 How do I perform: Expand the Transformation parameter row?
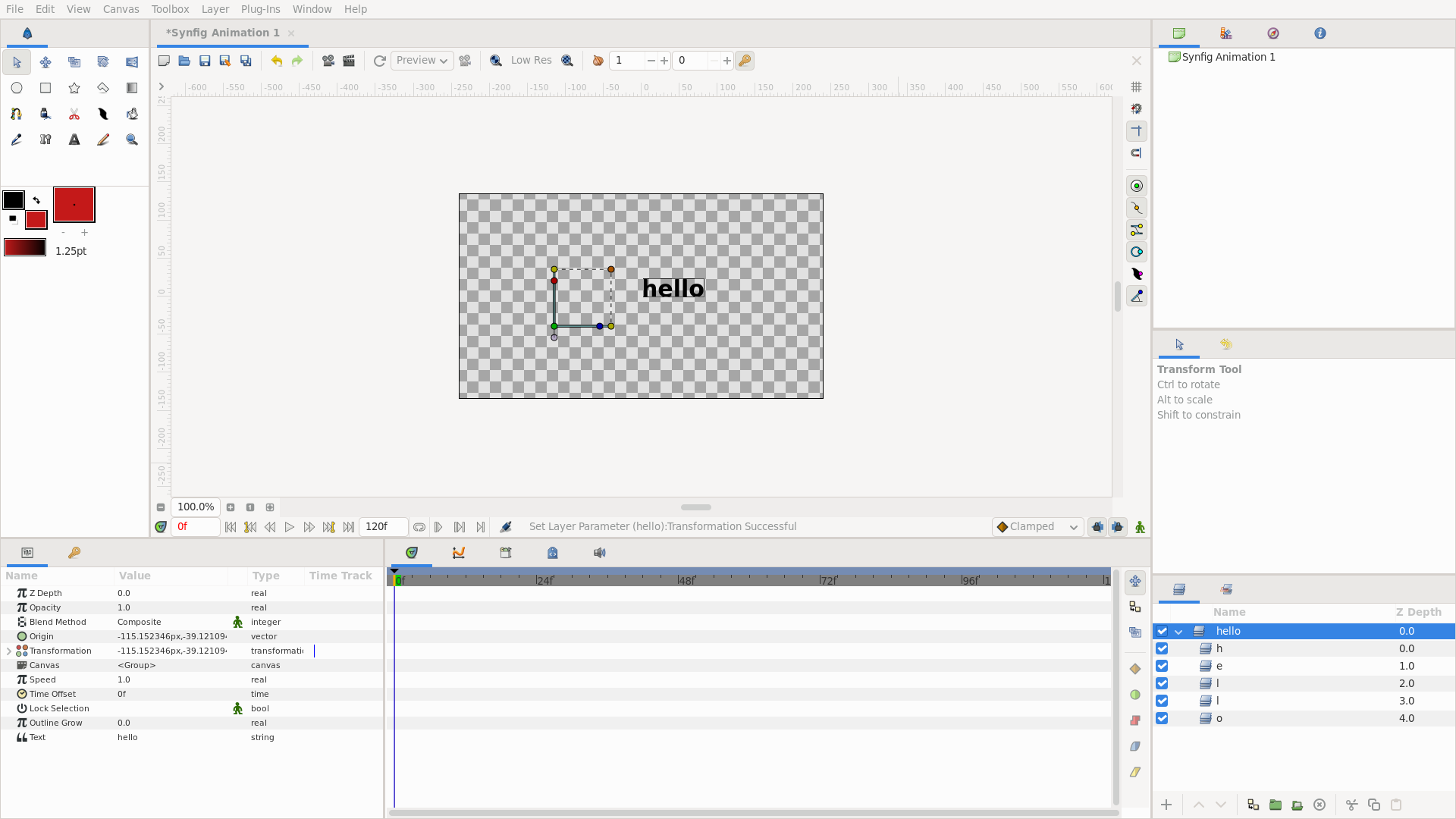pos(9,651)
